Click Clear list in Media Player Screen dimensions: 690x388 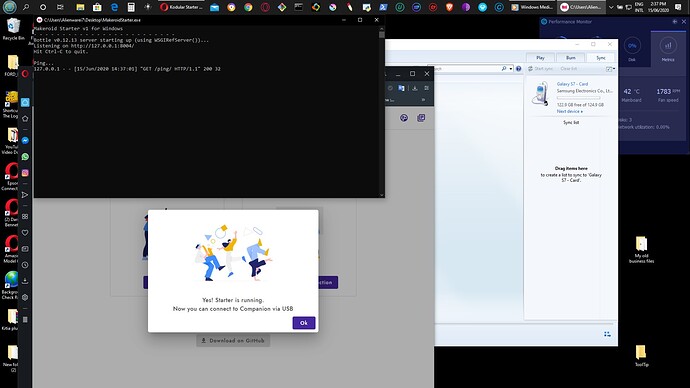tap(569, 69)
